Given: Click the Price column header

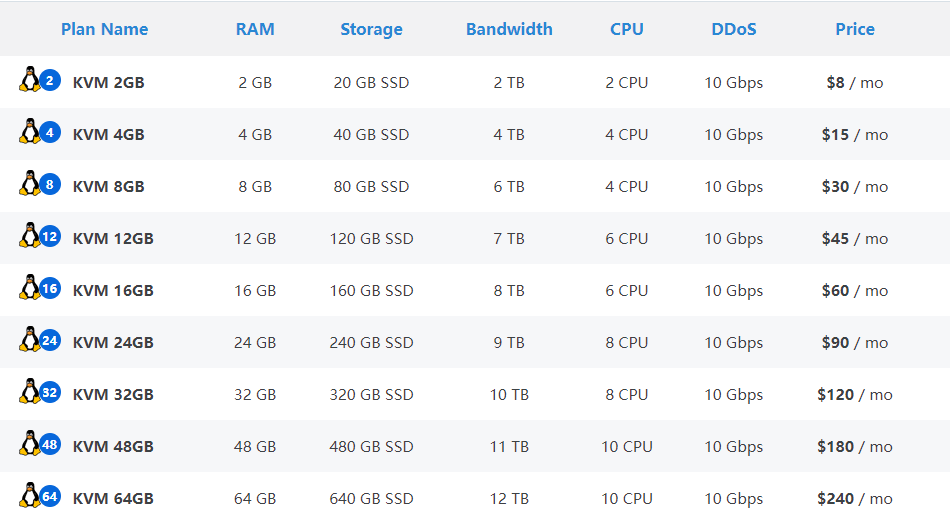Looking at the screenshot, I should tap(855, 29).
